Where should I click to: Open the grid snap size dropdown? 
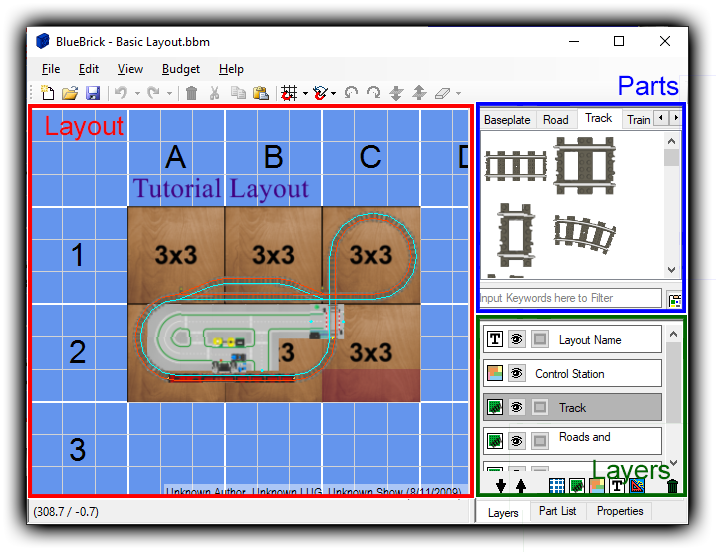coord(305,94)
